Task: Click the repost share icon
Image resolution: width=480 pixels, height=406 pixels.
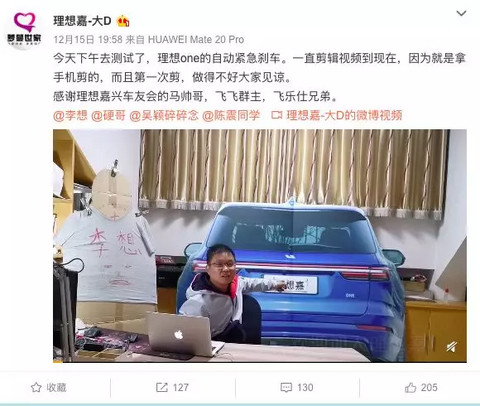Action: pos(162,387)
